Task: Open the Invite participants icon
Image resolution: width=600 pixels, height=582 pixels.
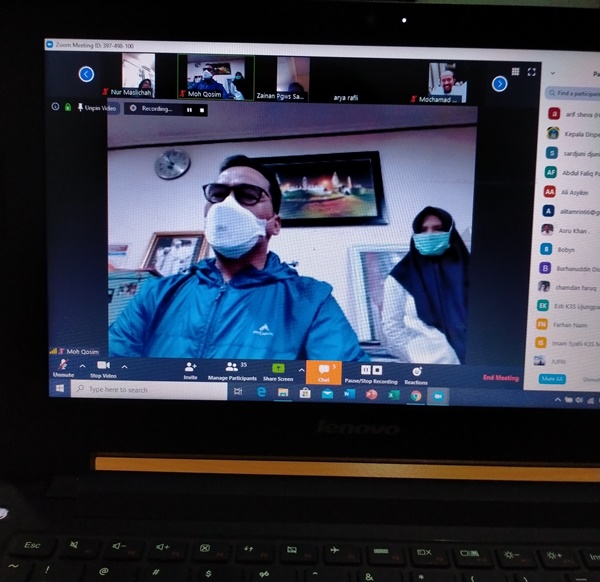Action: point(190,368)
